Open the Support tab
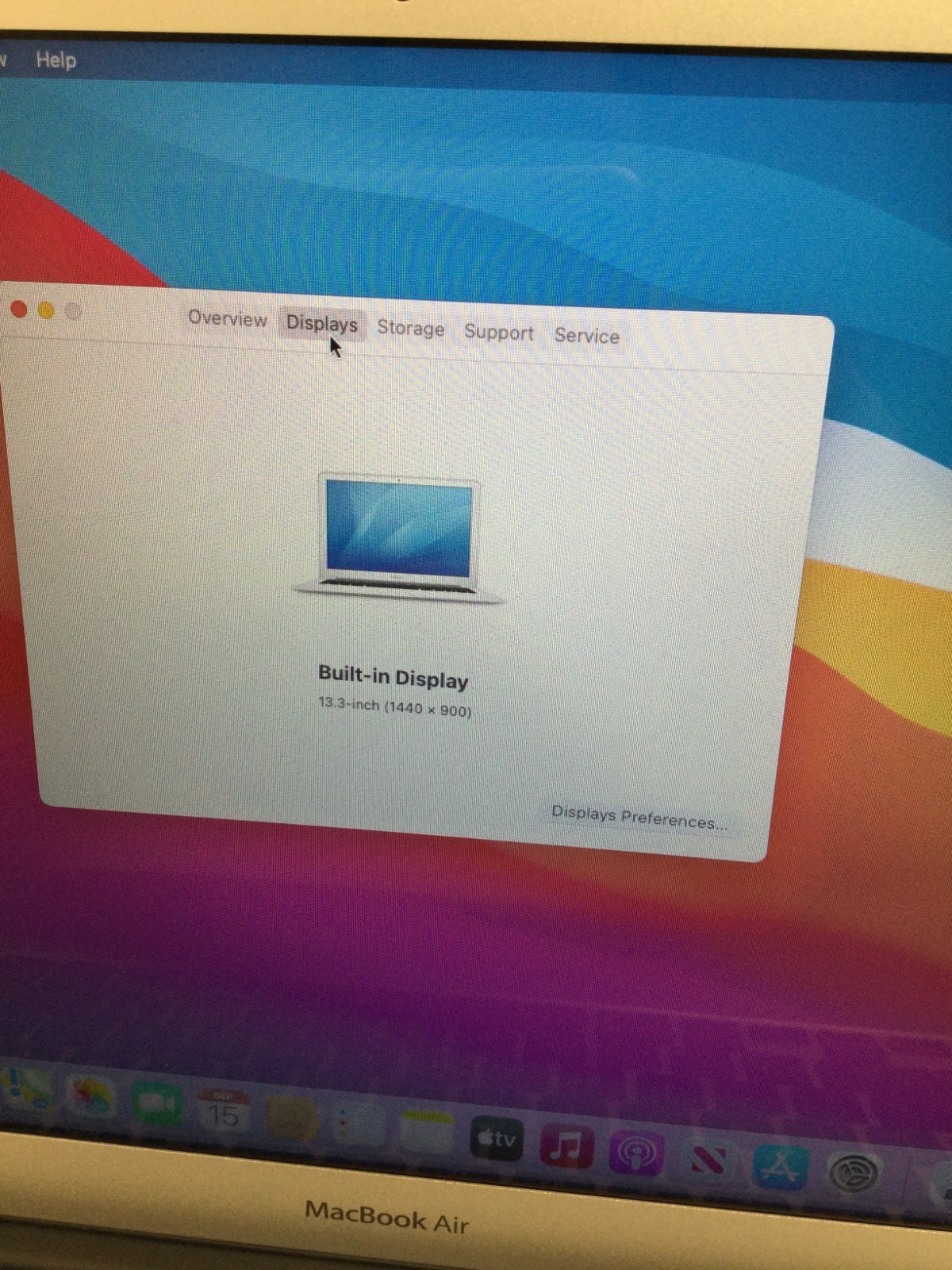The width and height of the screenshot is (952, 1270). (499, 332)
